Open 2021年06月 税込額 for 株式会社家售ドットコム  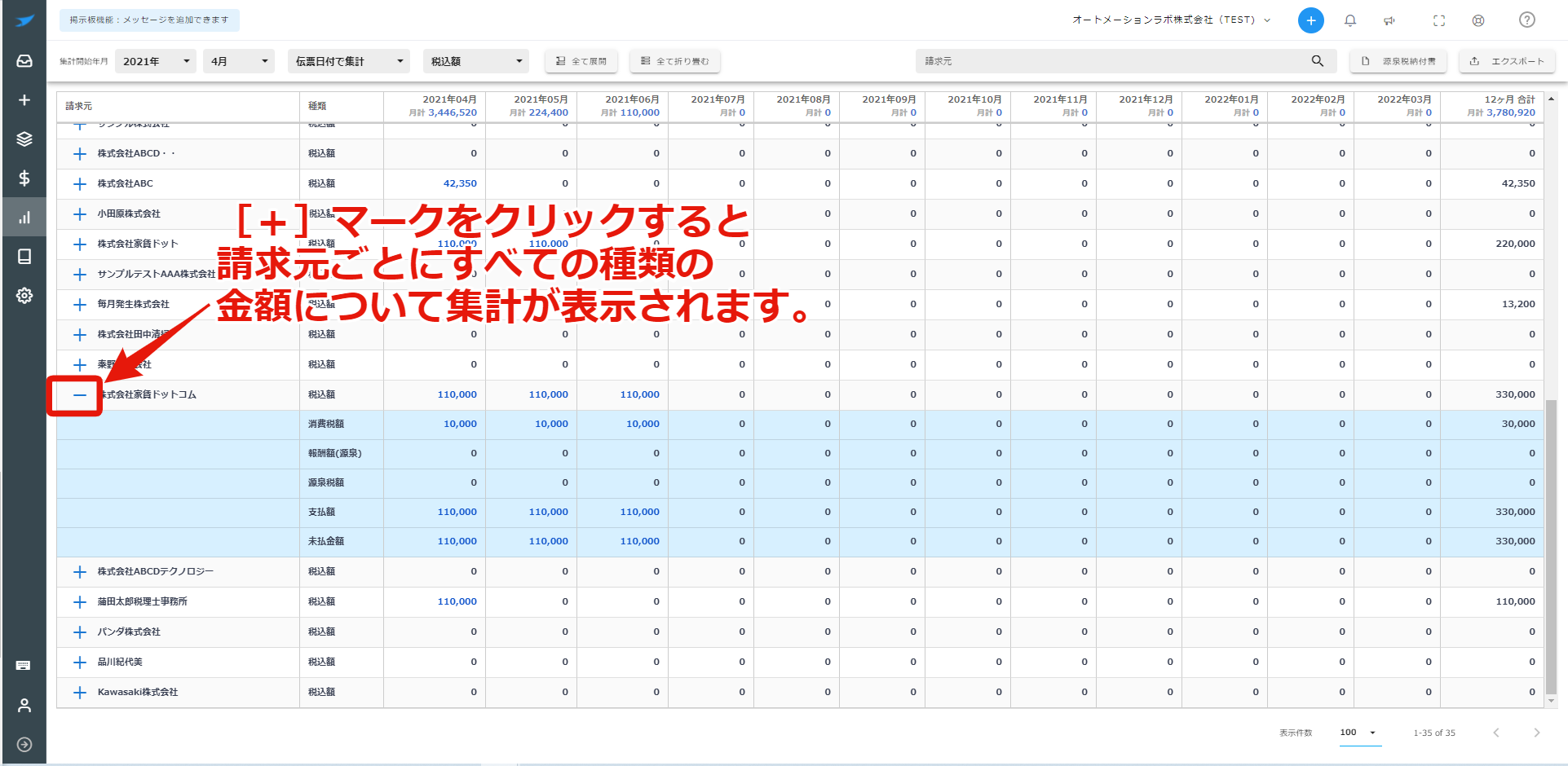pyautogui.click(x=639, y=395)
